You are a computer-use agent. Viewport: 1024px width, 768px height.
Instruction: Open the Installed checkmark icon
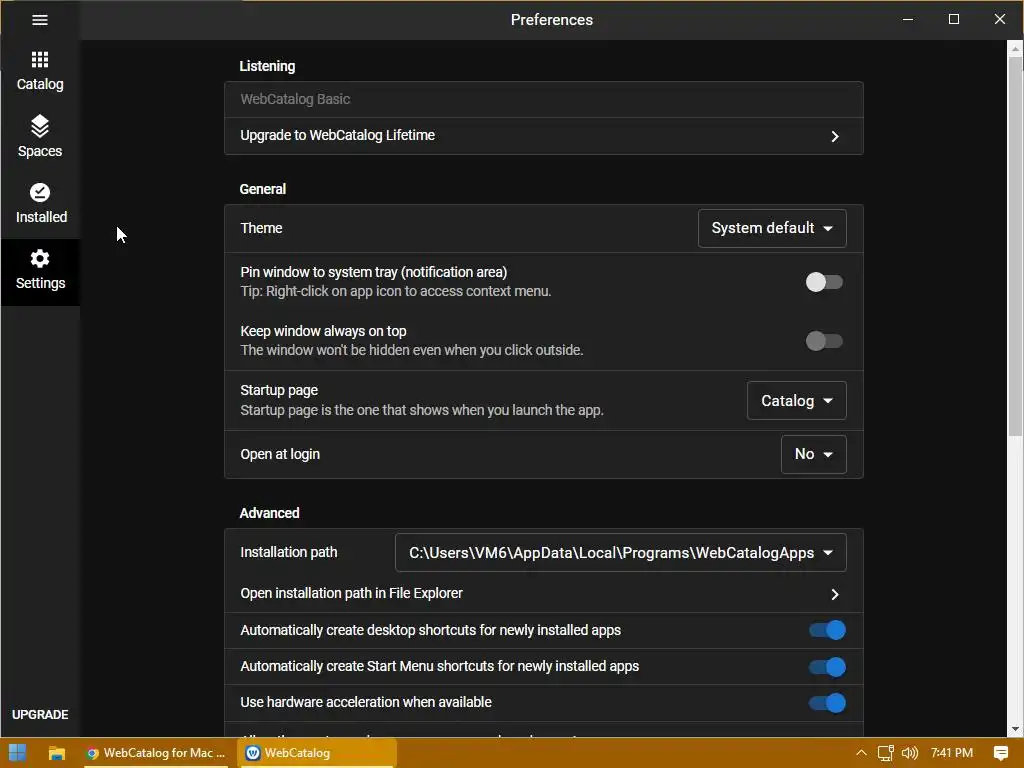[40, 193]
